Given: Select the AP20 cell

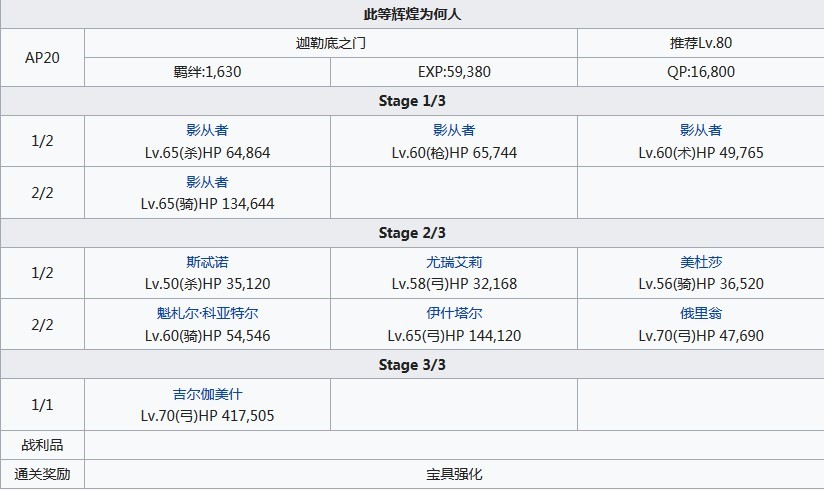Looking at the screenshot, I should point(42,58).
